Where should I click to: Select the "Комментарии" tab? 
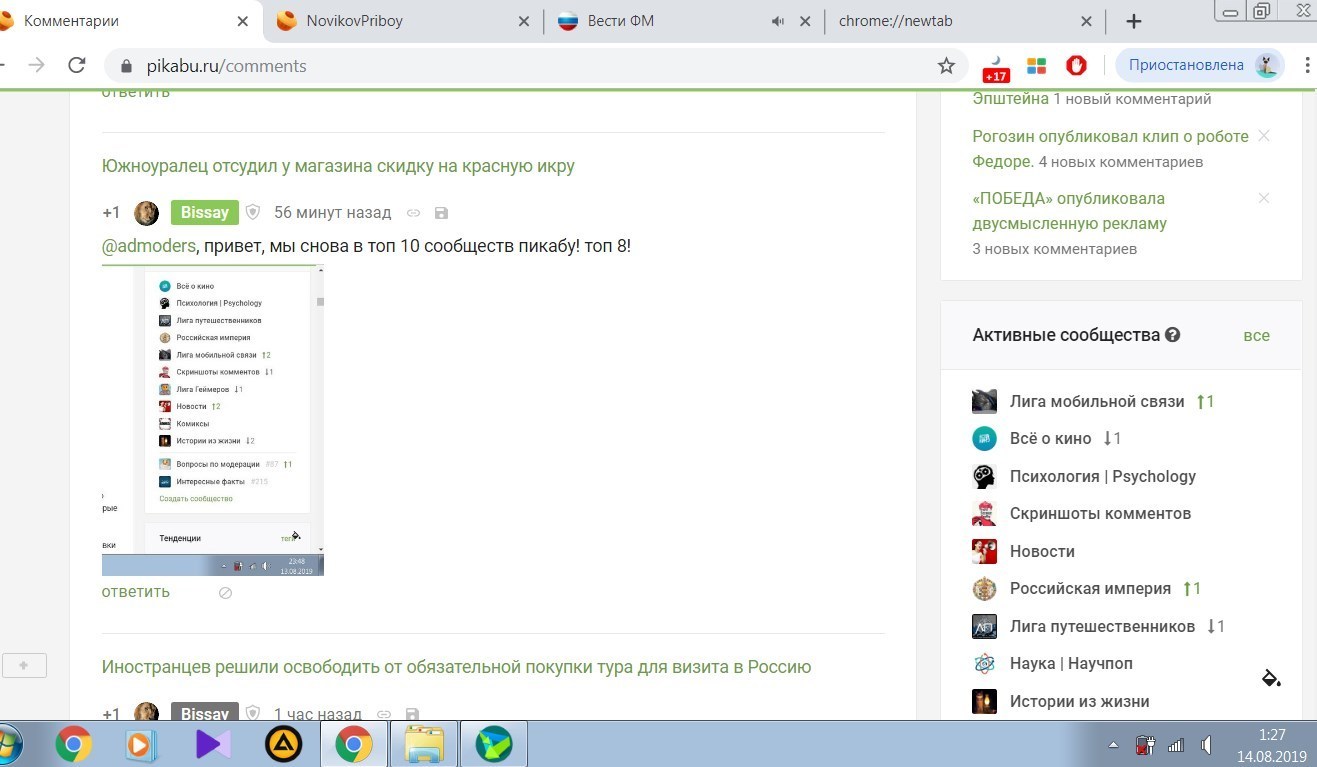(x=129, y=21)
